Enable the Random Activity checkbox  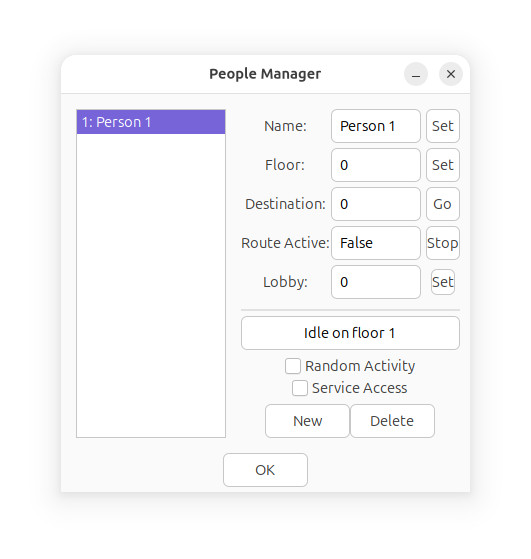[293, 366]
